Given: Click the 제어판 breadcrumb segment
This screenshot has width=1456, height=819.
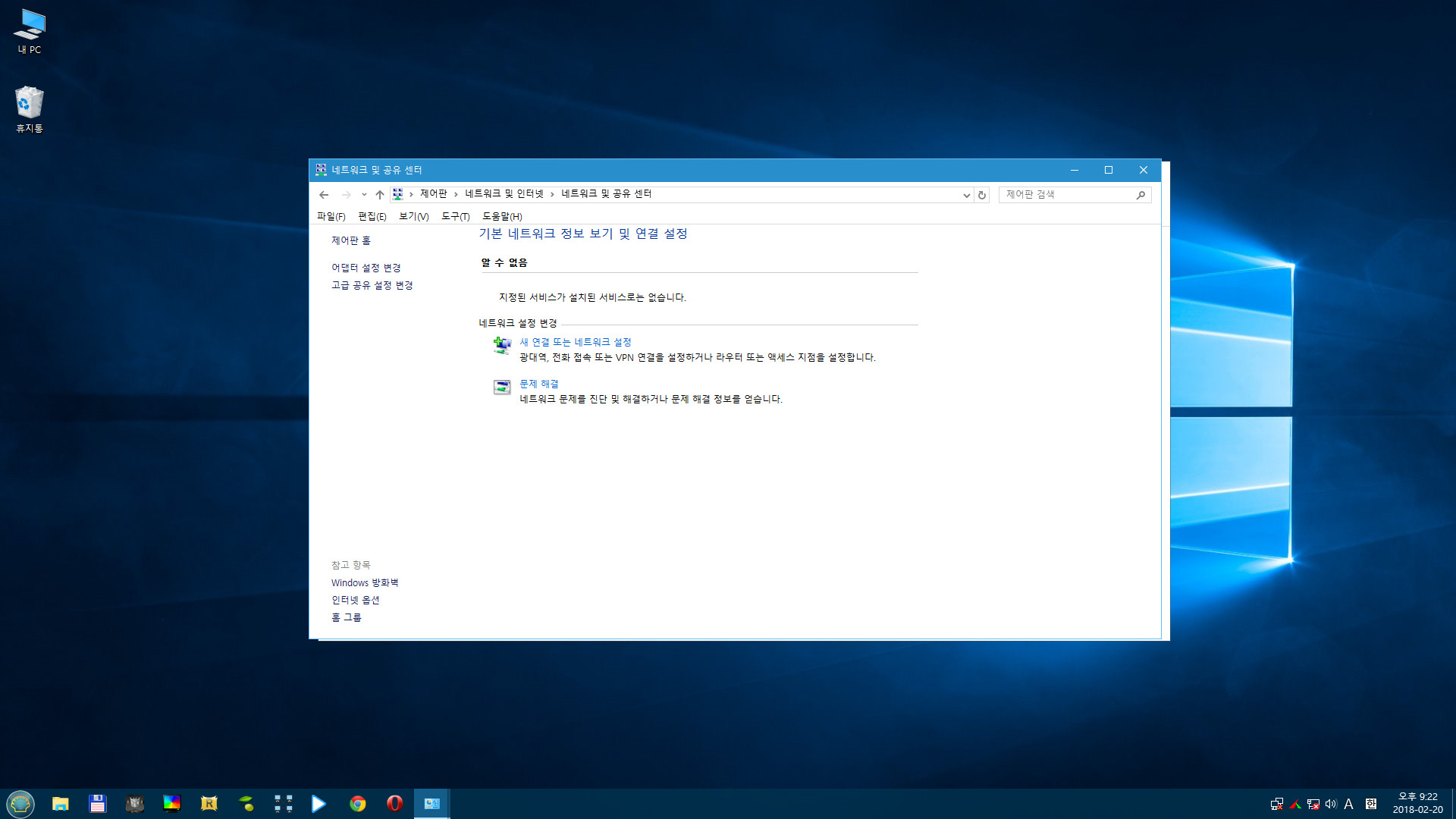Looking at the screenshot, I should [x=434, y=194].
